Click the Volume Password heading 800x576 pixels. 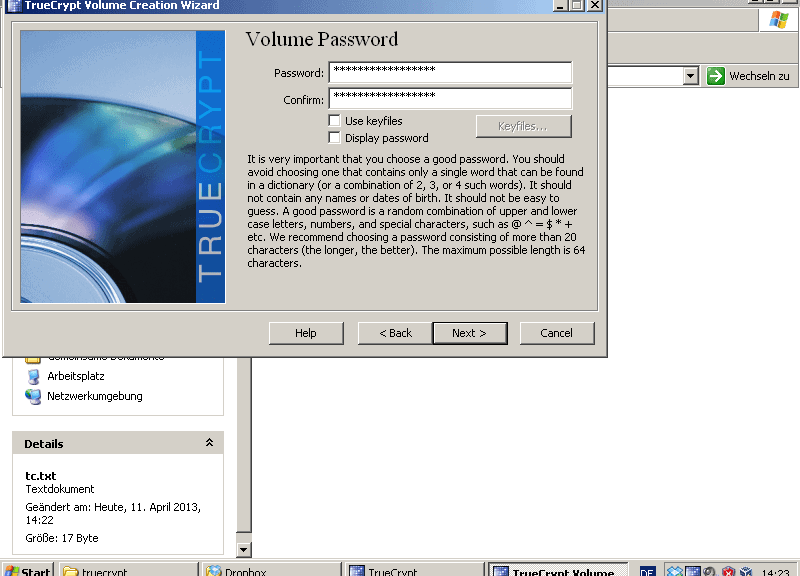321,39
